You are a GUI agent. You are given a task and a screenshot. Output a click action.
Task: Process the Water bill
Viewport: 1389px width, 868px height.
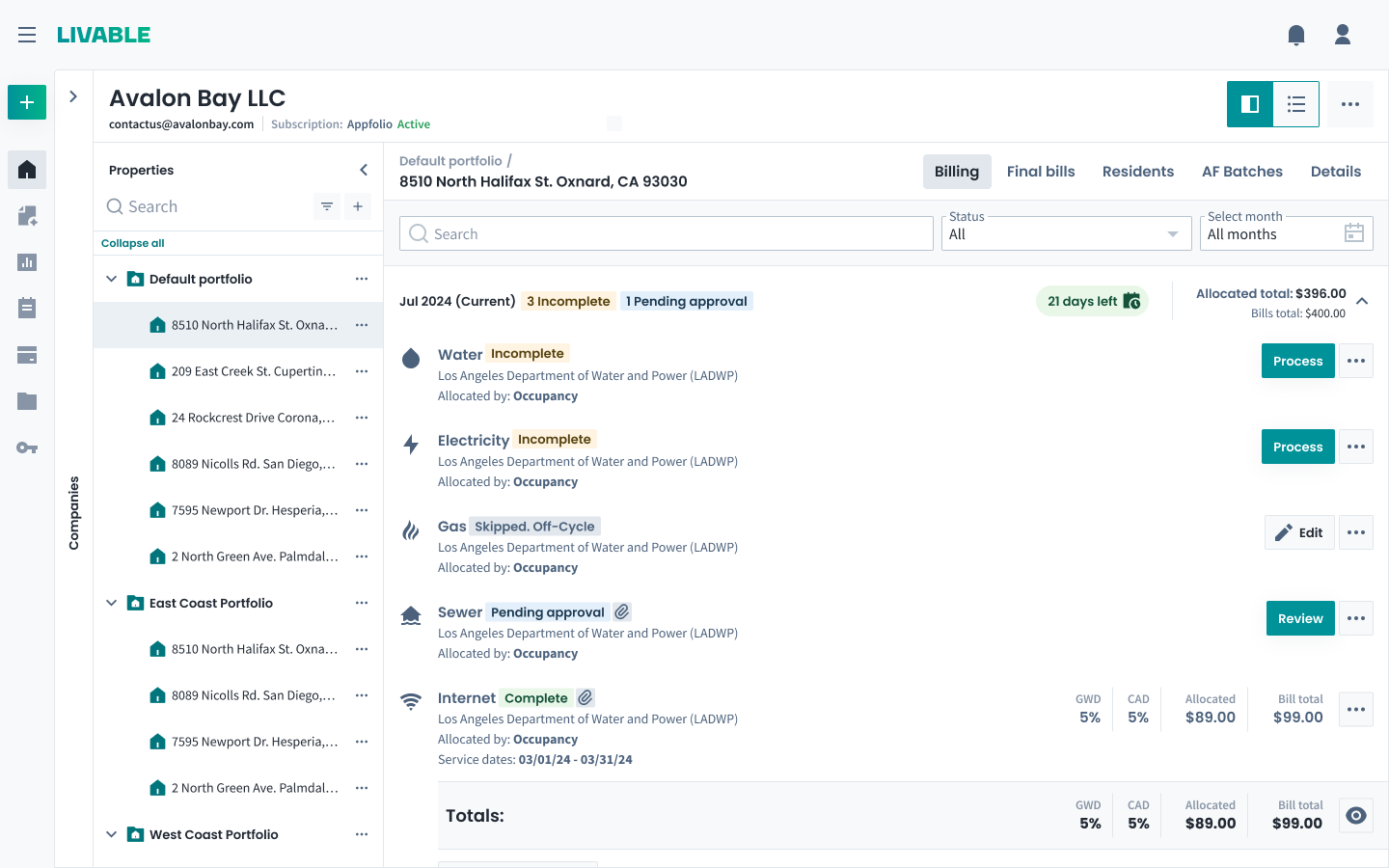1298,361
